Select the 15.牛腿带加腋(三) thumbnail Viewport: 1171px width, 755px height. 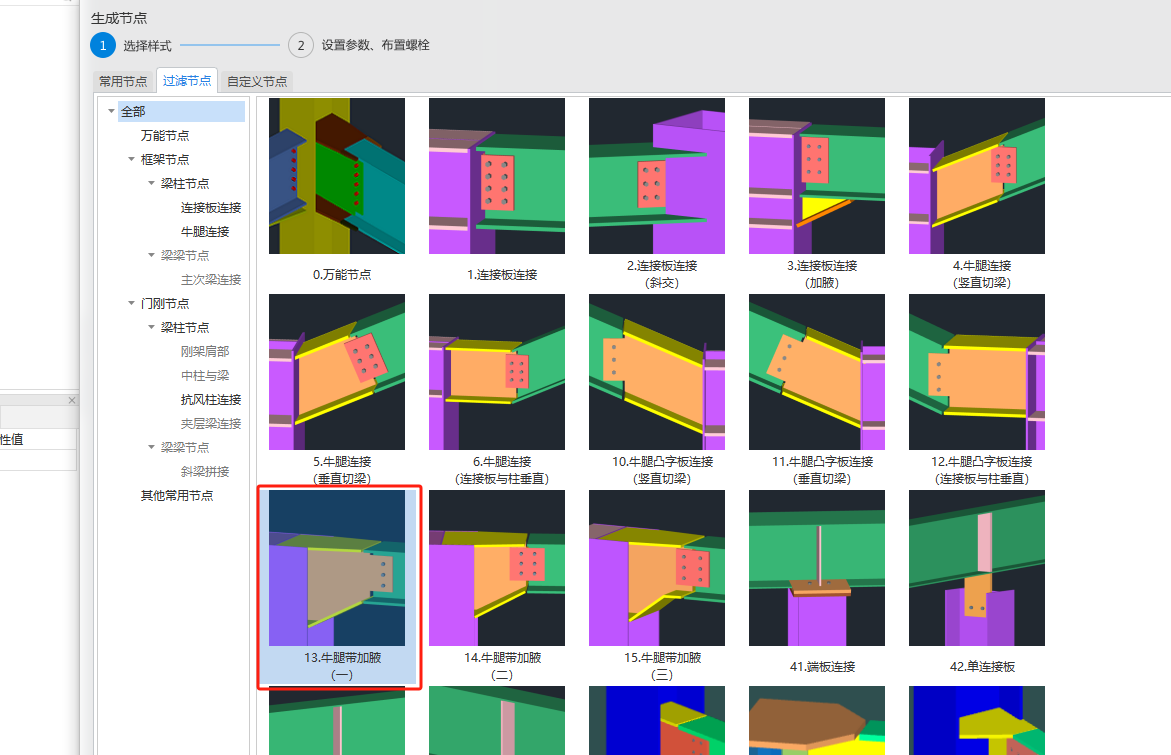[x=656, y=568]
